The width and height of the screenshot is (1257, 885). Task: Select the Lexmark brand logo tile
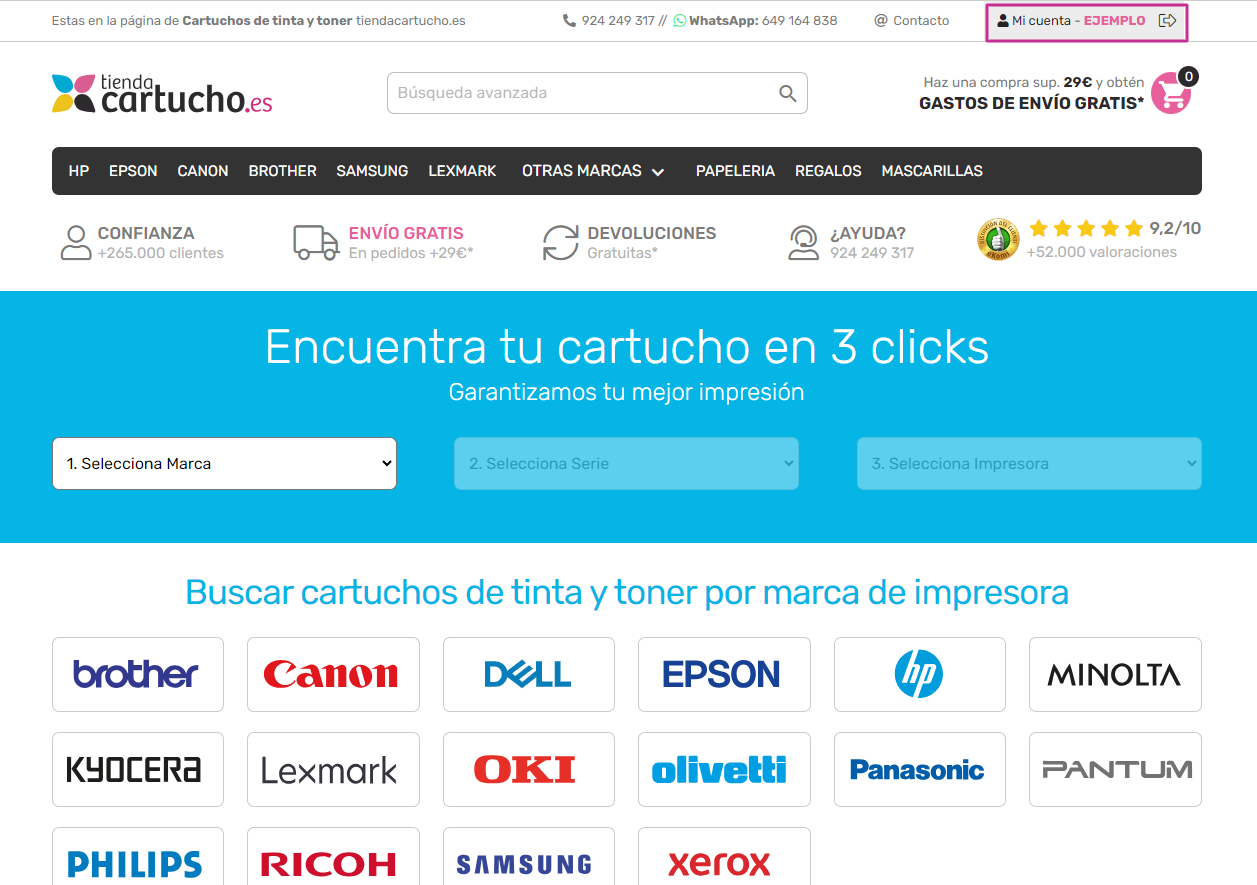click(333, 769)
